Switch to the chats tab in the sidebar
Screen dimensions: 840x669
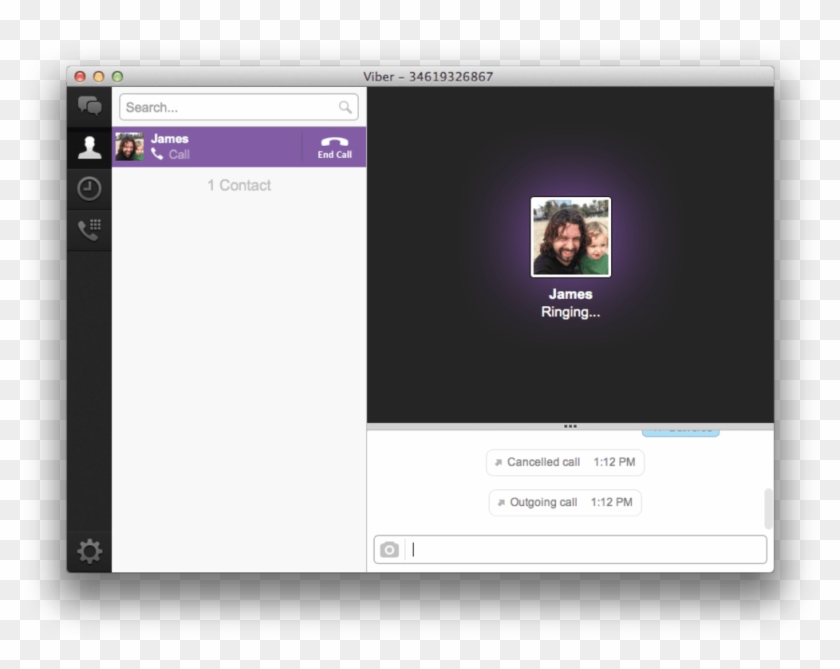(88, 104)
